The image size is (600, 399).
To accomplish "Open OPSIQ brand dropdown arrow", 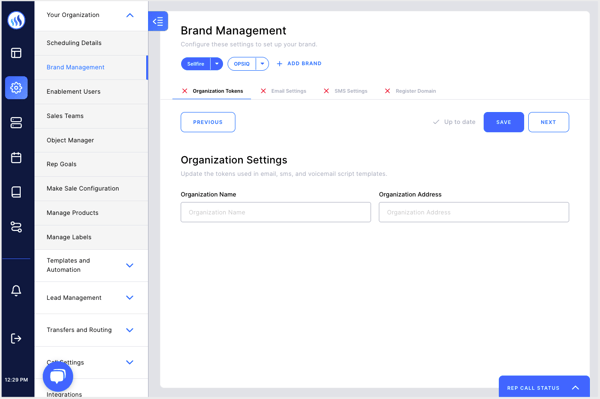I will pyautogui.click(x=262, y=64).
